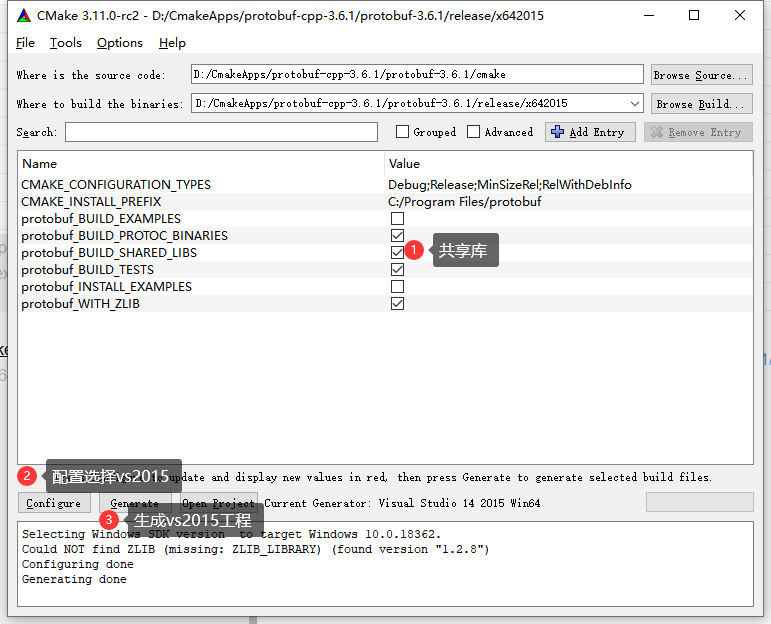Viewport: 771px width, 624px height.
Task: Click the Remove Entry X icon
Action: (656, 132)
